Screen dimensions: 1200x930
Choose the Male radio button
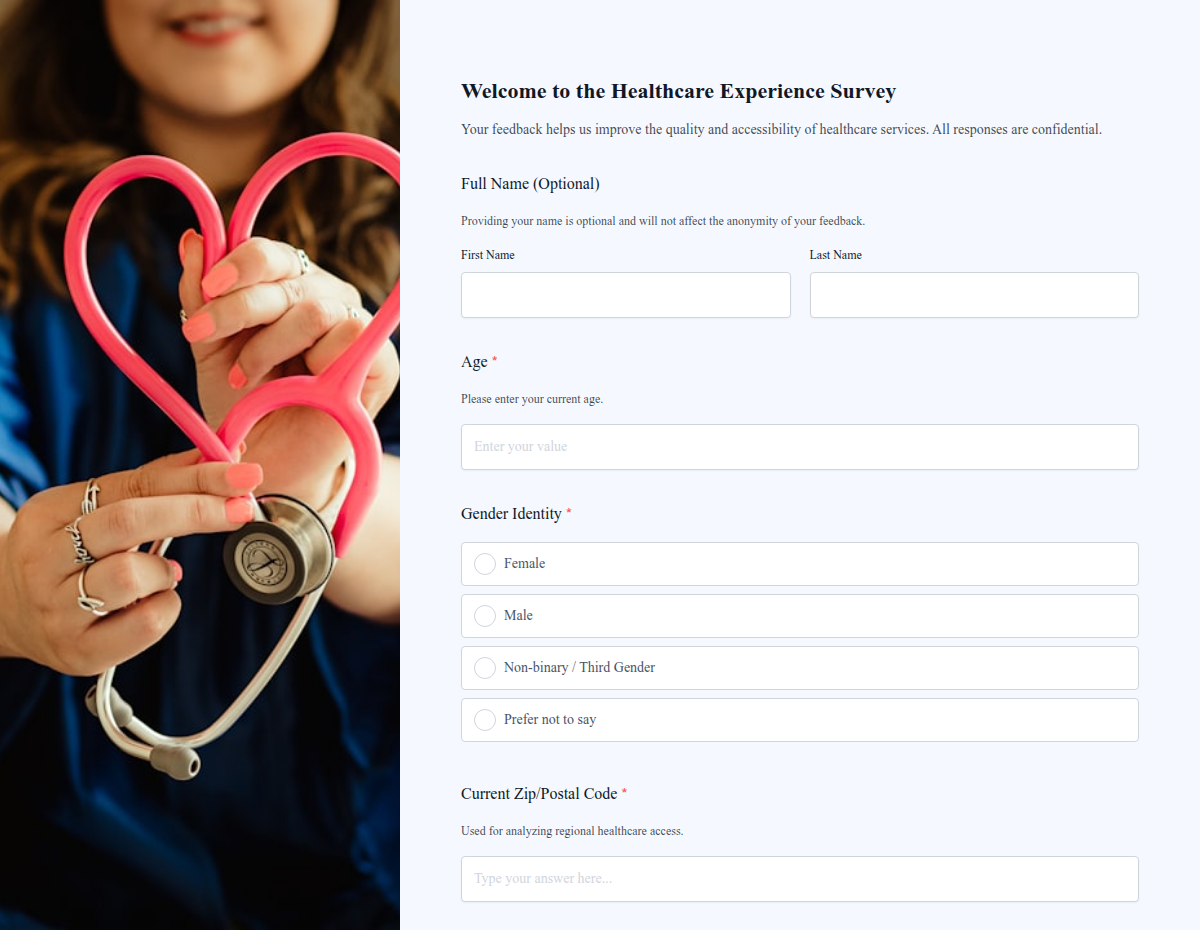point(485,616)
